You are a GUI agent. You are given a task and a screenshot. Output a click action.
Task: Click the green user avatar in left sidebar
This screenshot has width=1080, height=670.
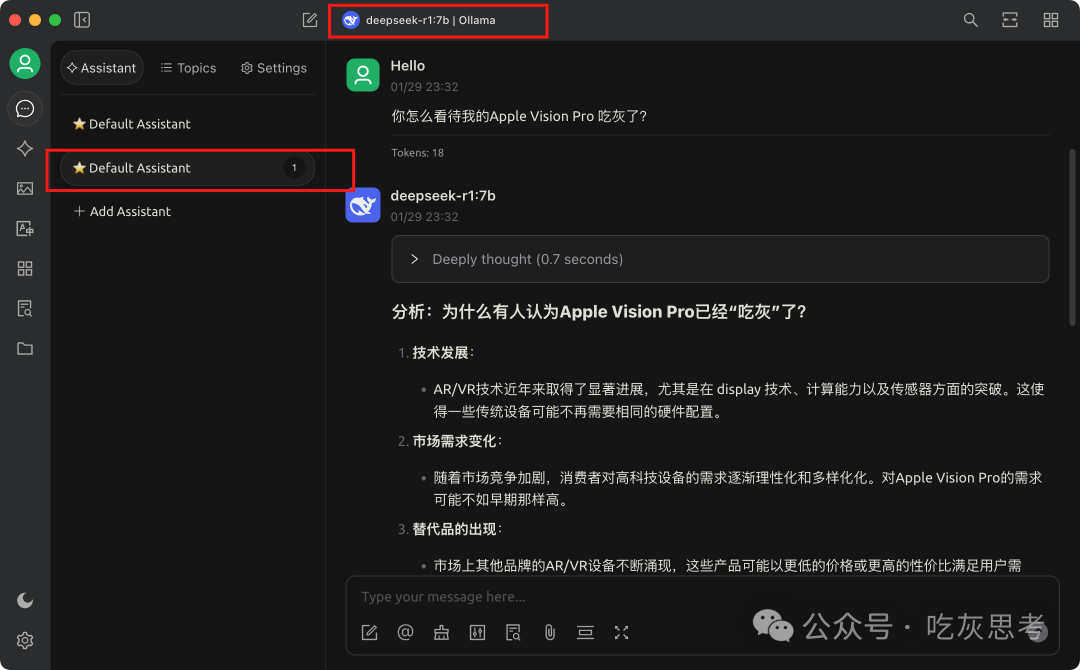tap(25, 64)
